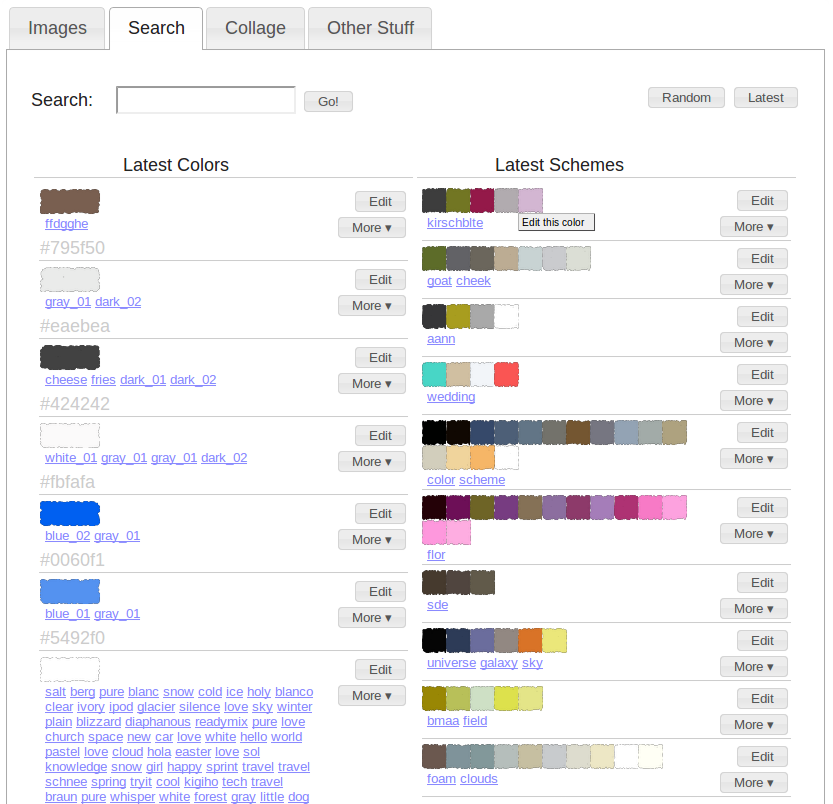Image resolution: width=833 pixels, height=804 pixels.
Task: Click the light blue #5492f0 swatch
Action: (70, 591)
